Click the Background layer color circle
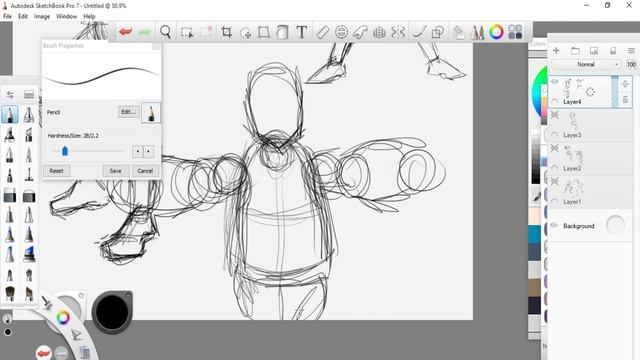This screenshot has width=640, height=360. (x=615, y=225)
